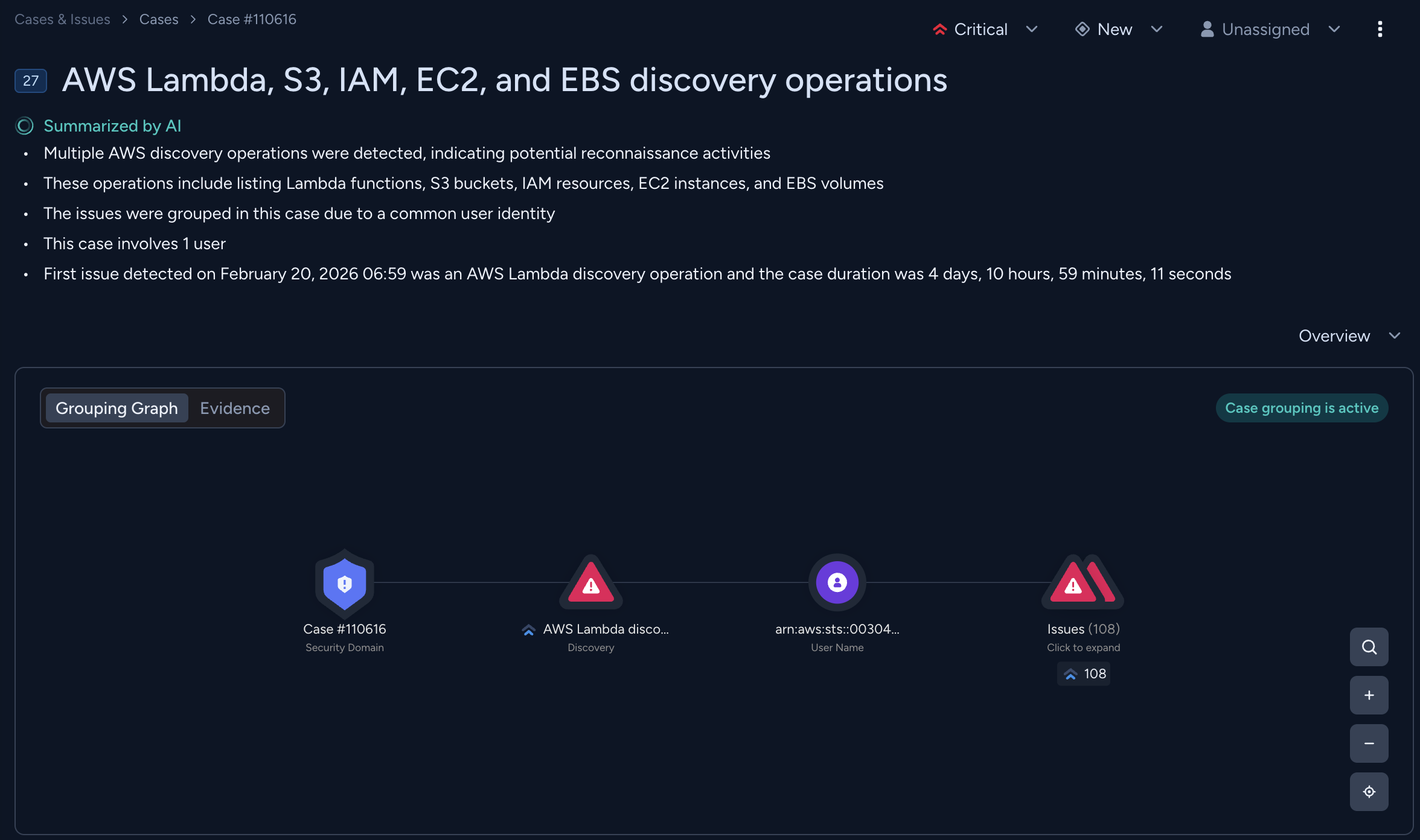The height and width of the screenshot is (840, 1420).
Task: Click the AWS Lambda discovery alert node
Action: 590,583
